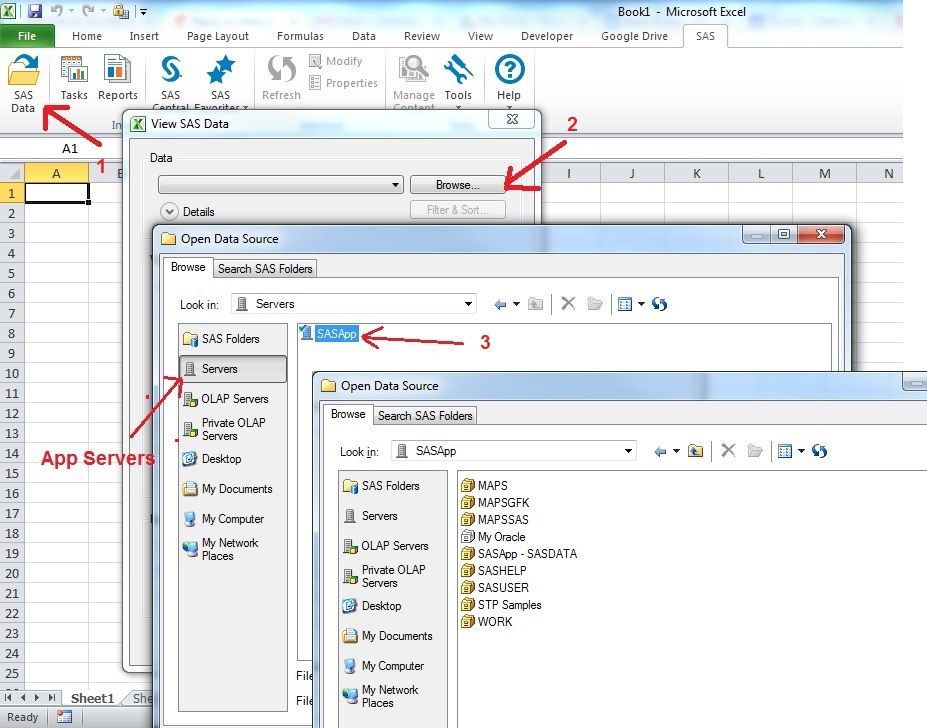Viewport: 927px width, 728px height.
Task: Click the Modify ribbon command
Action: pyautogui.click(x=336, y=61)
